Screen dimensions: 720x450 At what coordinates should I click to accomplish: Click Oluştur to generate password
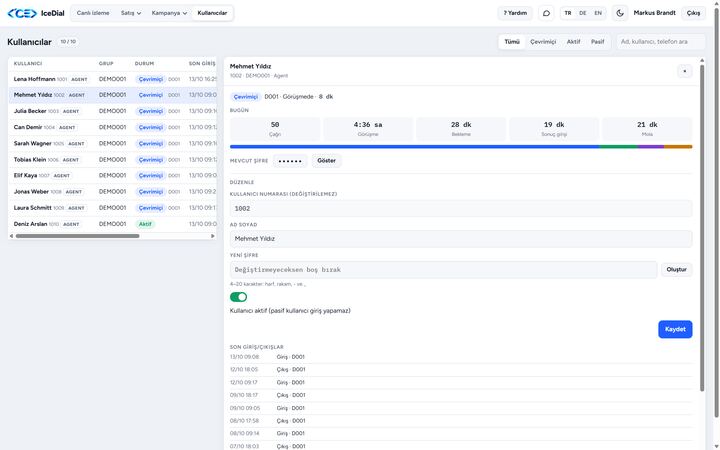click(676, 270)
